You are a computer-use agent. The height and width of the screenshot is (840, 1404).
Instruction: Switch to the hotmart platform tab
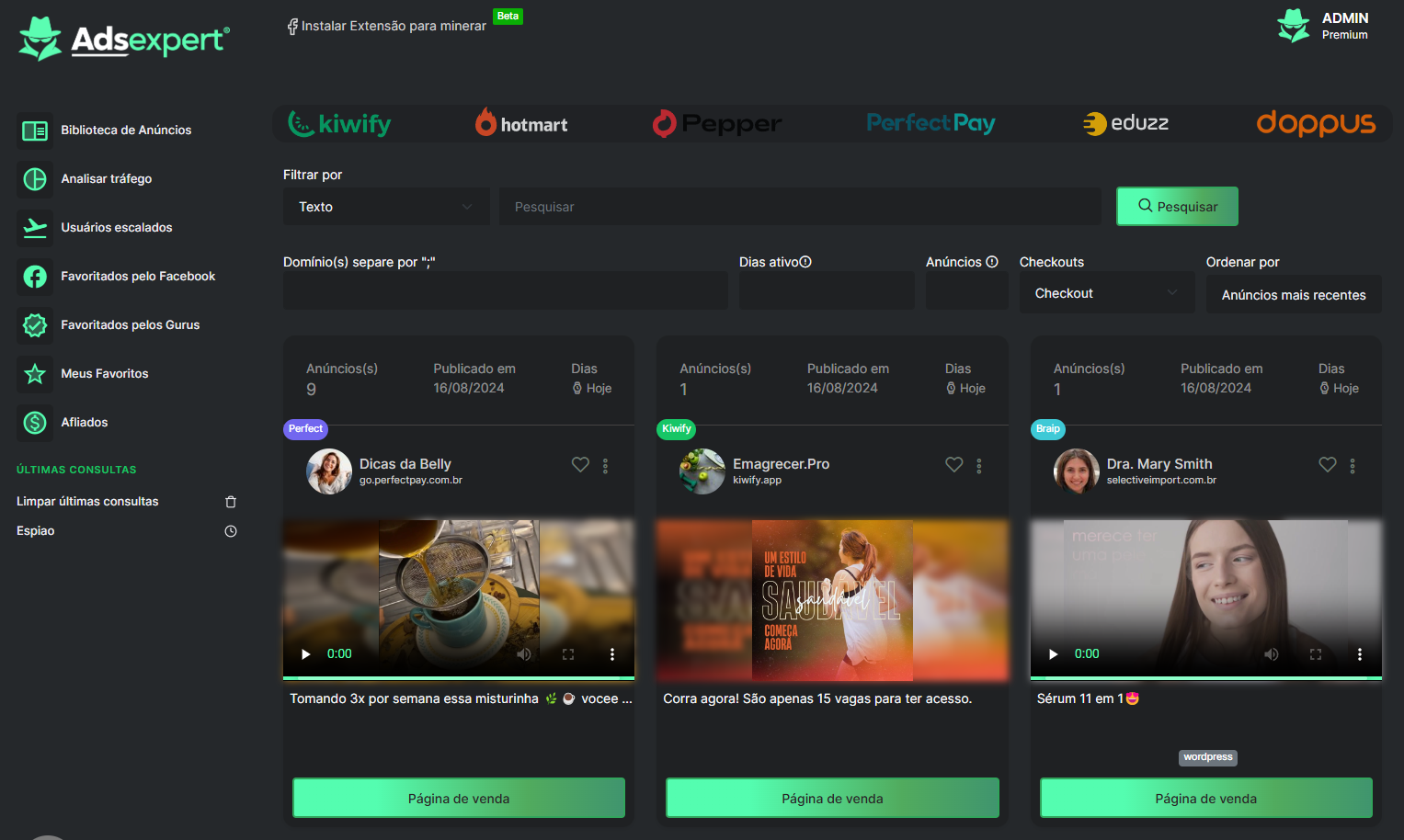point(521,123)
